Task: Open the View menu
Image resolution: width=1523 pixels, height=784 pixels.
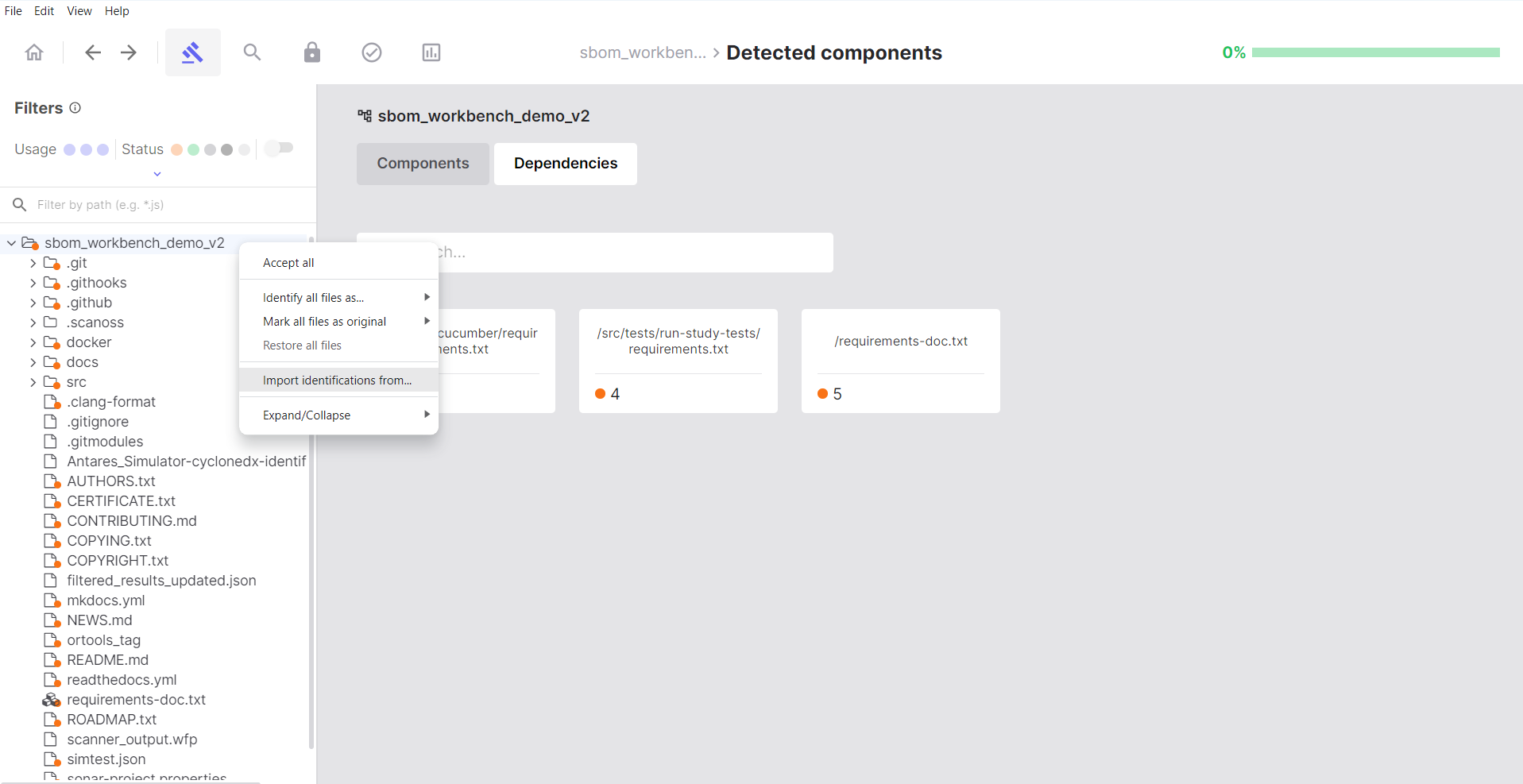Action: (79, 11)
